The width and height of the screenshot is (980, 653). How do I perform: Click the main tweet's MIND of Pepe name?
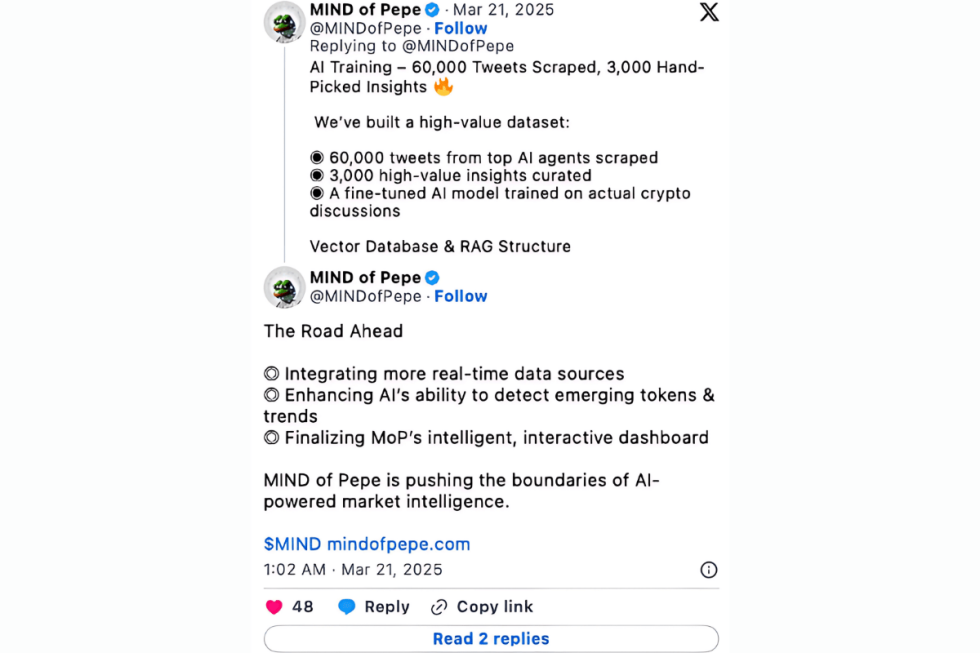tap(365, 277)
